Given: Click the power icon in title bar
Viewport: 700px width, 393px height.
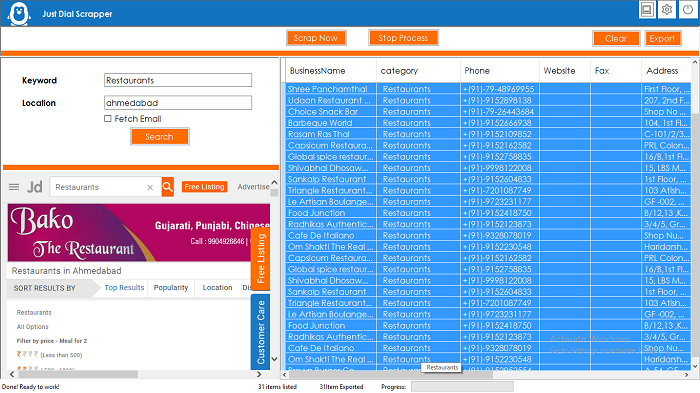Looking at the screenshot, I should (x=688, y=9).
